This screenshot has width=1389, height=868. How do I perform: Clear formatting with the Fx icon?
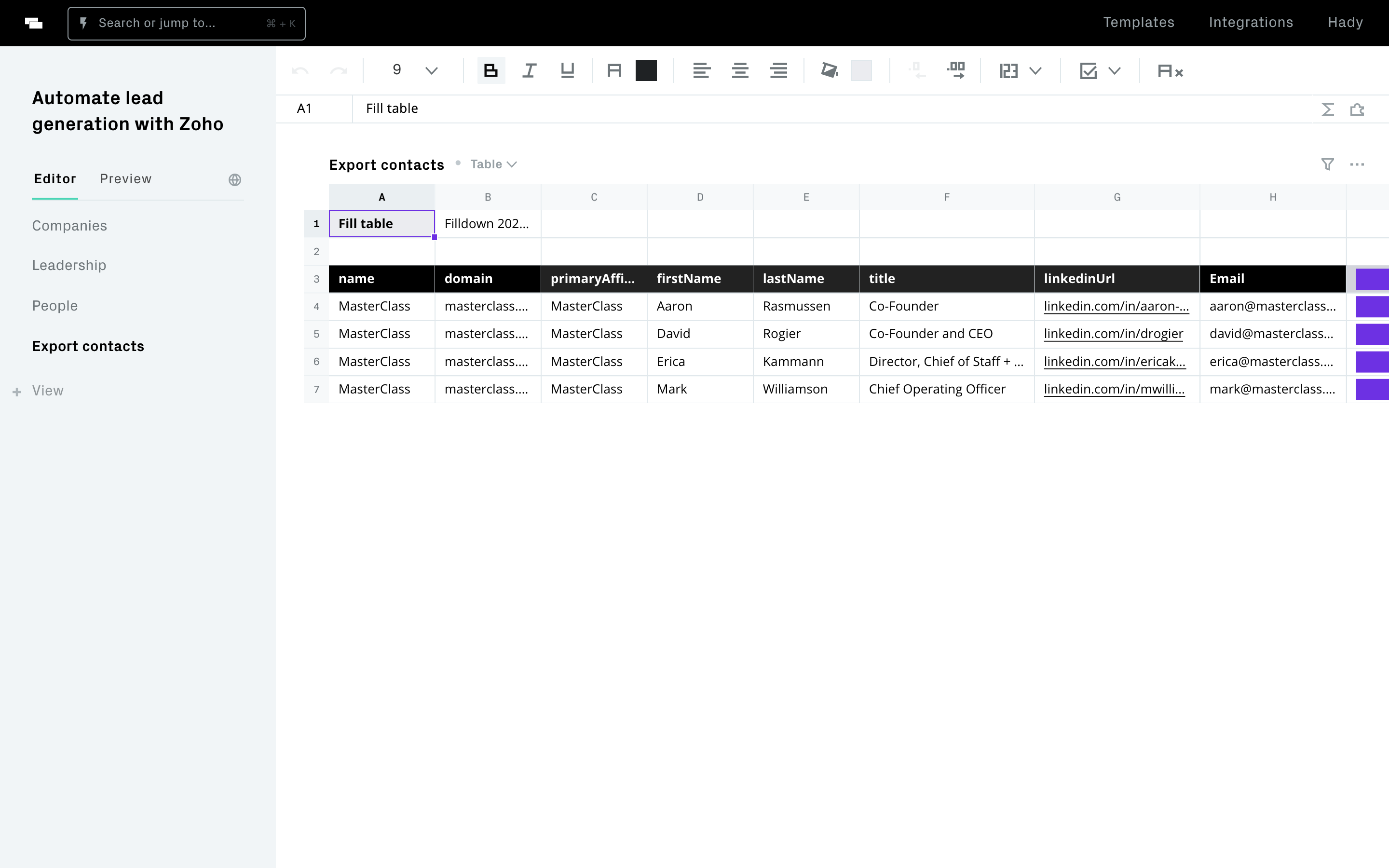(x=1171, y=71)
